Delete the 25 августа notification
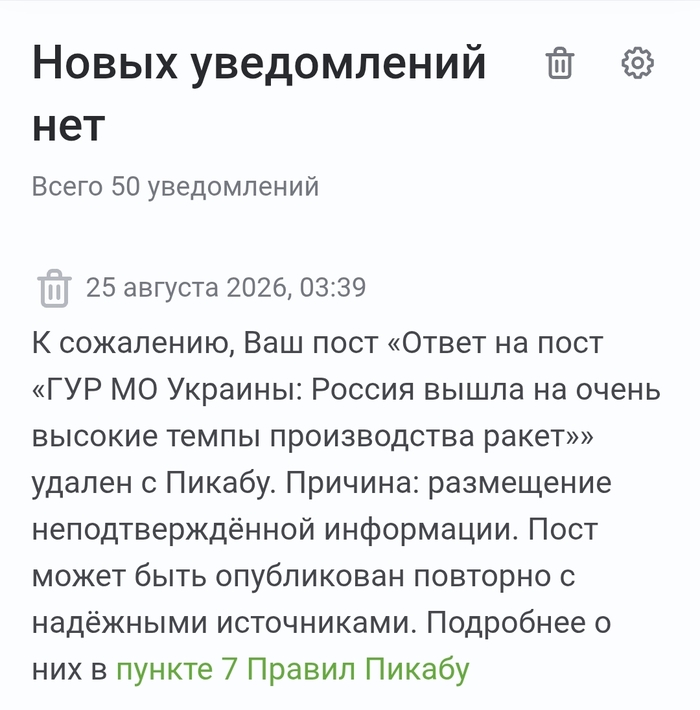 coord(54,288)
